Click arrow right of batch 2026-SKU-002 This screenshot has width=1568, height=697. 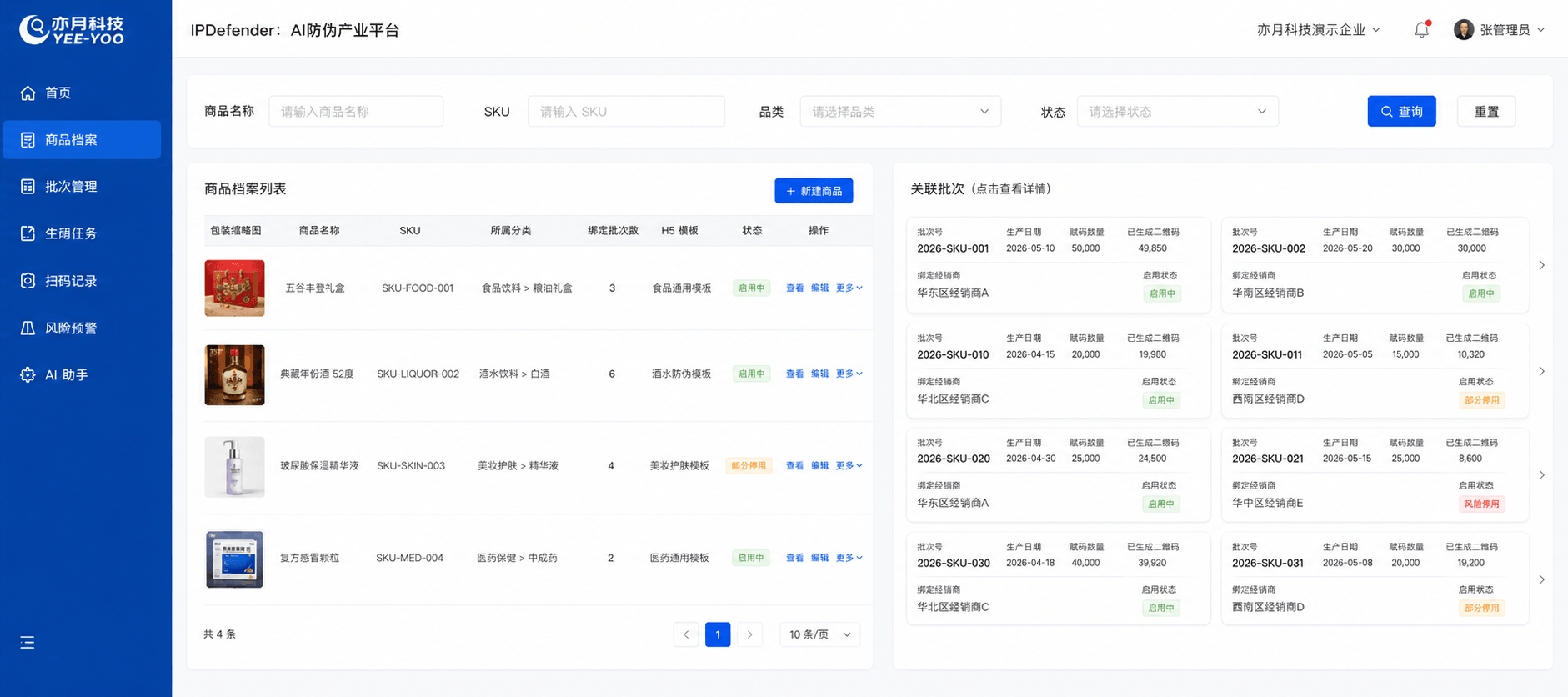(x=1541, y=265)
